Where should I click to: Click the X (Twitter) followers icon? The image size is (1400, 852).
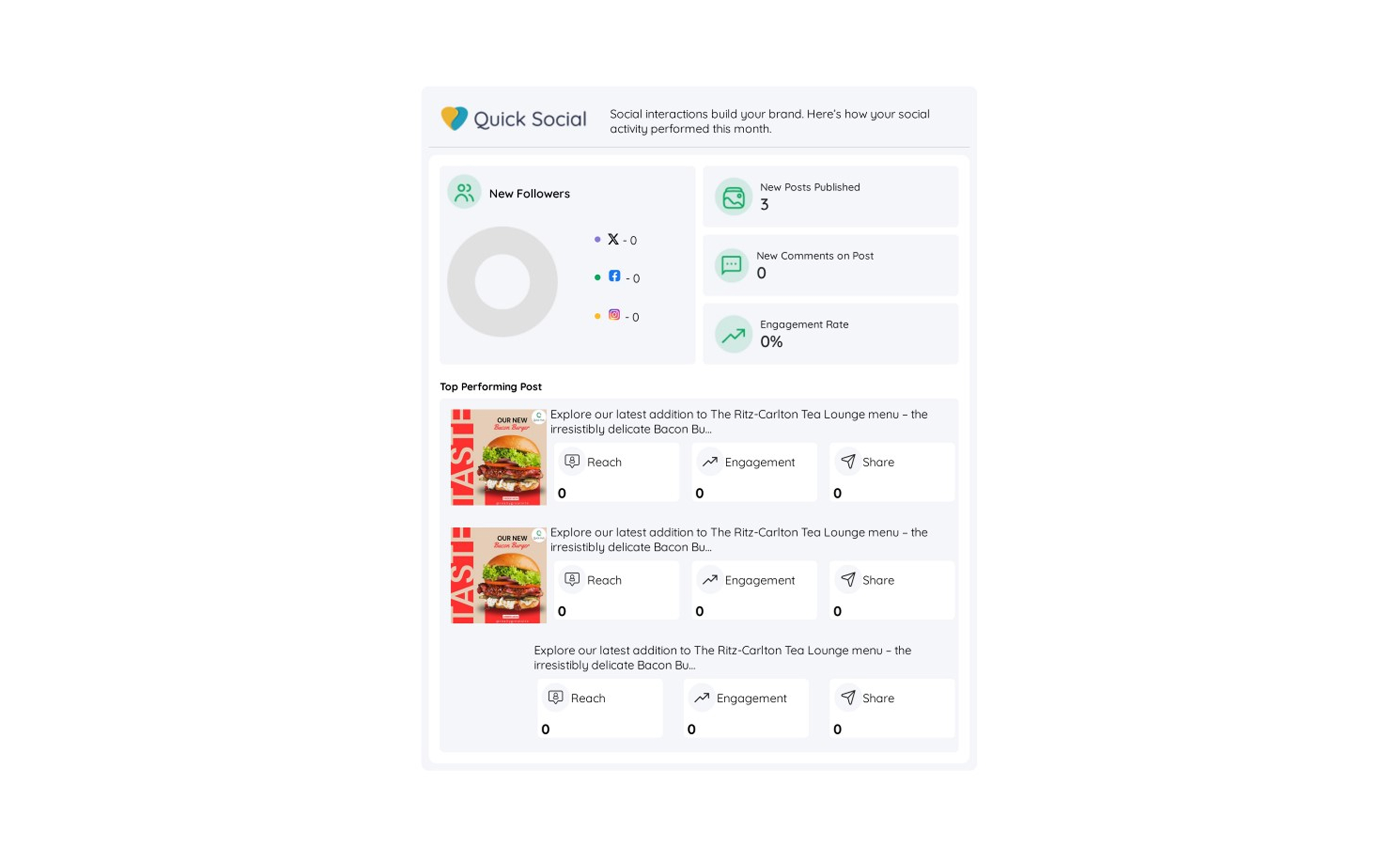(613, 239)
